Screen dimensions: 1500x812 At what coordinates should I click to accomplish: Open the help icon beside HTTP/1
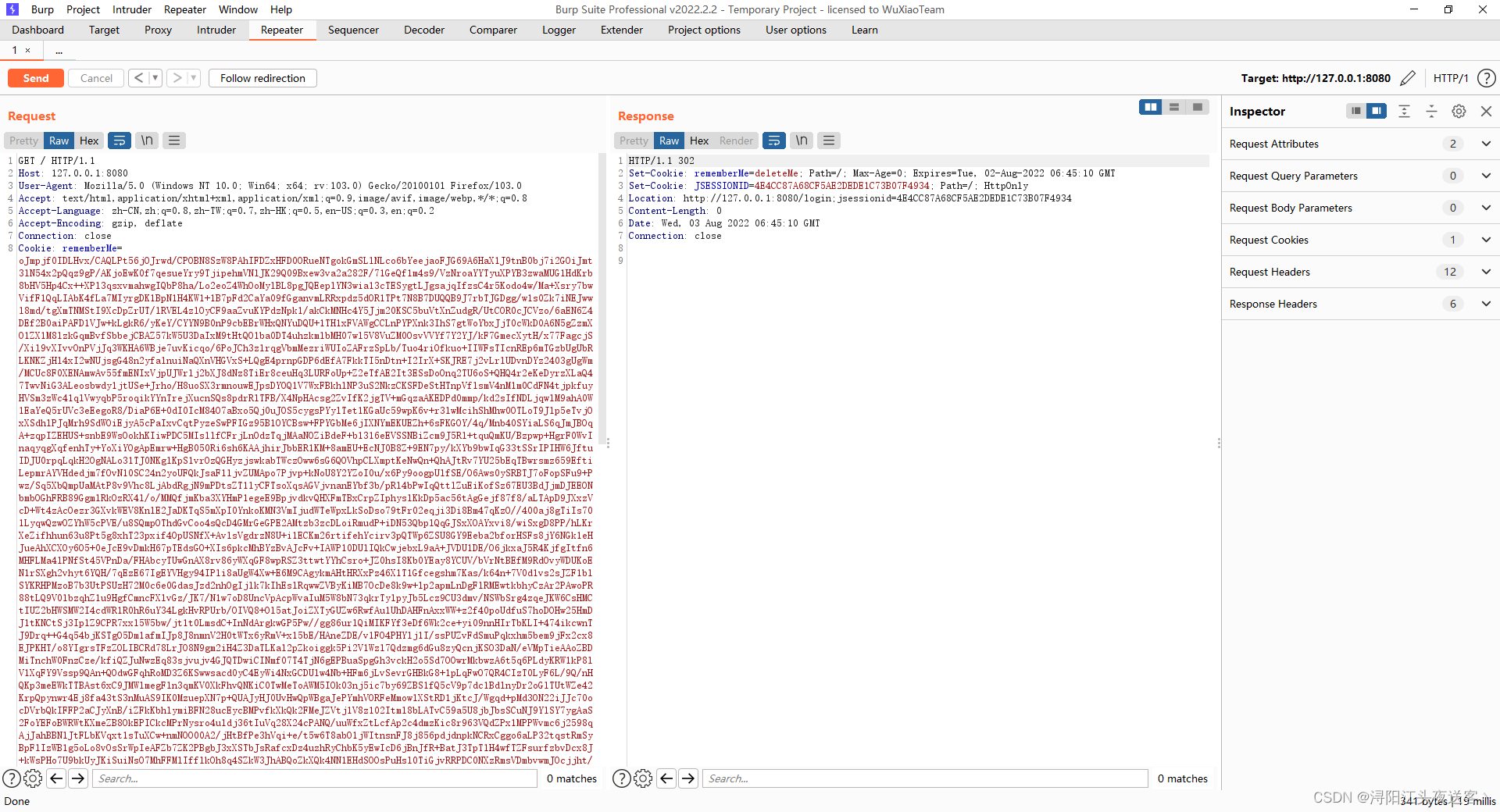click(x=1487, y=78)
